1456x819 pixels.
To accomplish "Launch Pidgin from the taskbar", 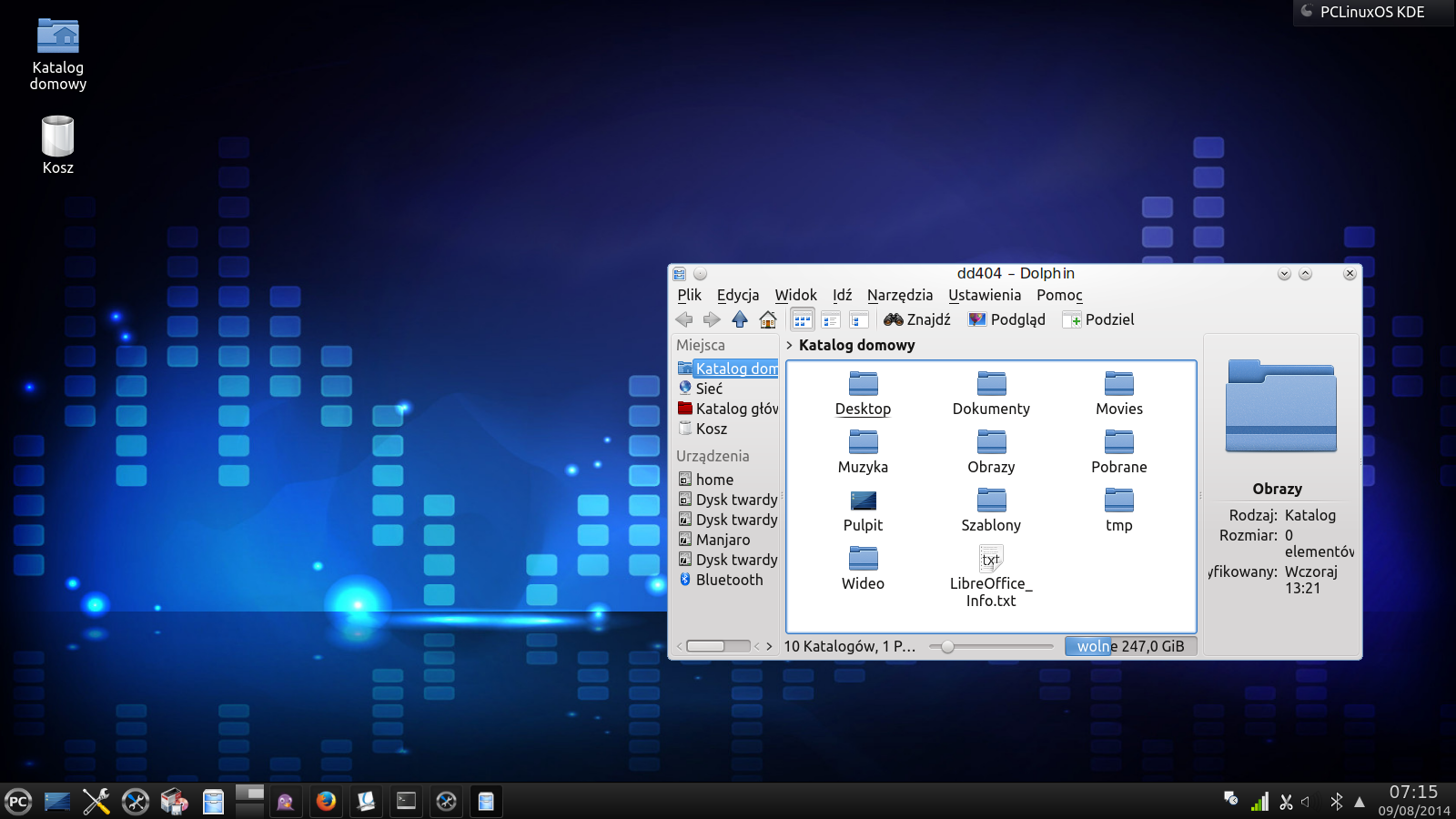I will tap(286, 801).
